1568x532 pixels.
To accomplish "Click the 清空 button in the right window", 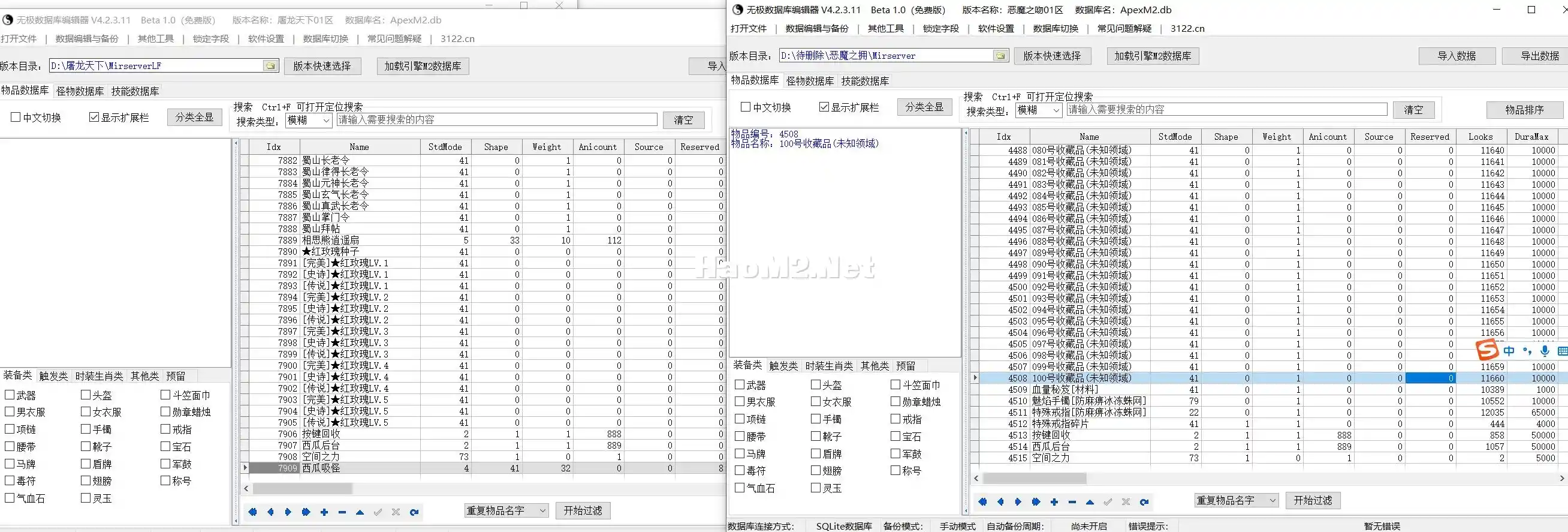I will tap(1413, 110).
